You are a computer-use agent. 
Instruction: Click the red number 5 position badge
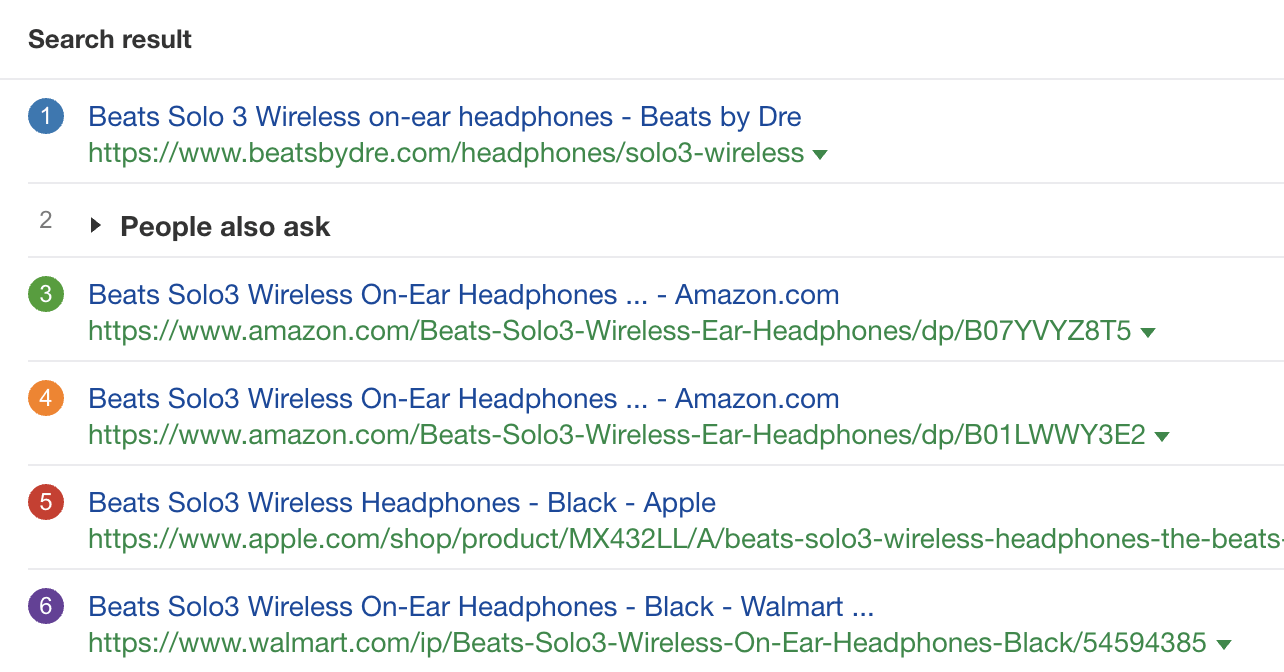tap(46, 503)
